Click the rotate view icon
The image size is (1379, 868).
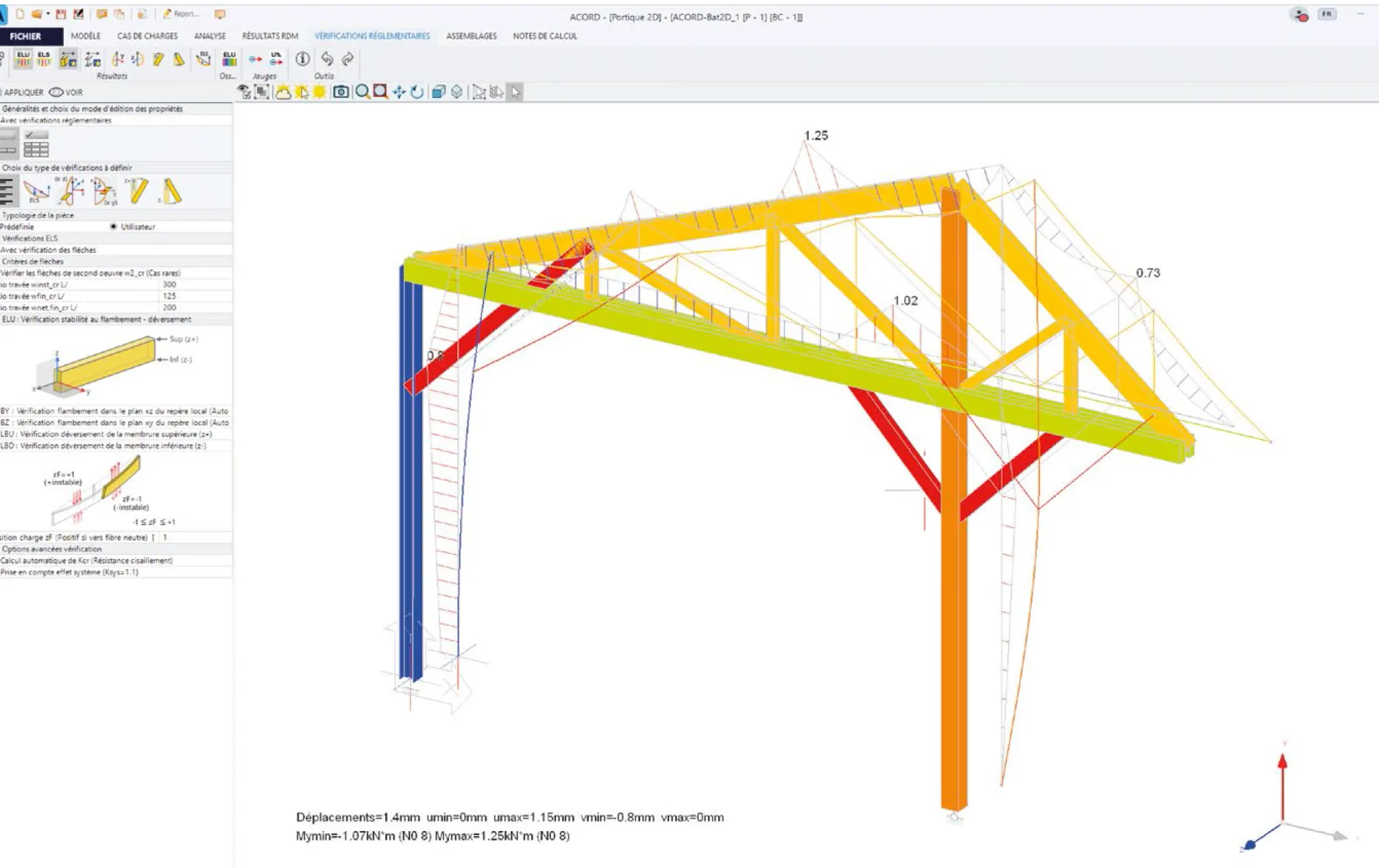click(x=417, y=92)
